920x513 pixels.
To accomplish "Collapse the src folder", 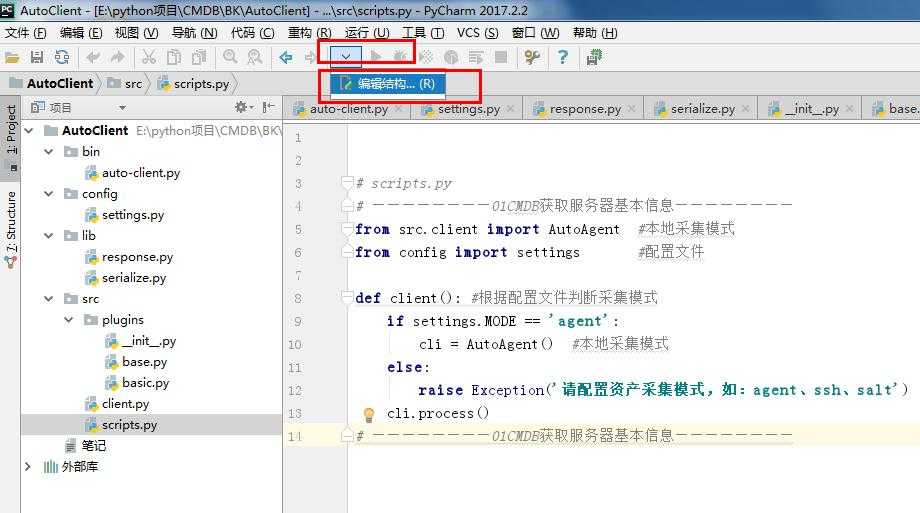I will click(49, 299).
